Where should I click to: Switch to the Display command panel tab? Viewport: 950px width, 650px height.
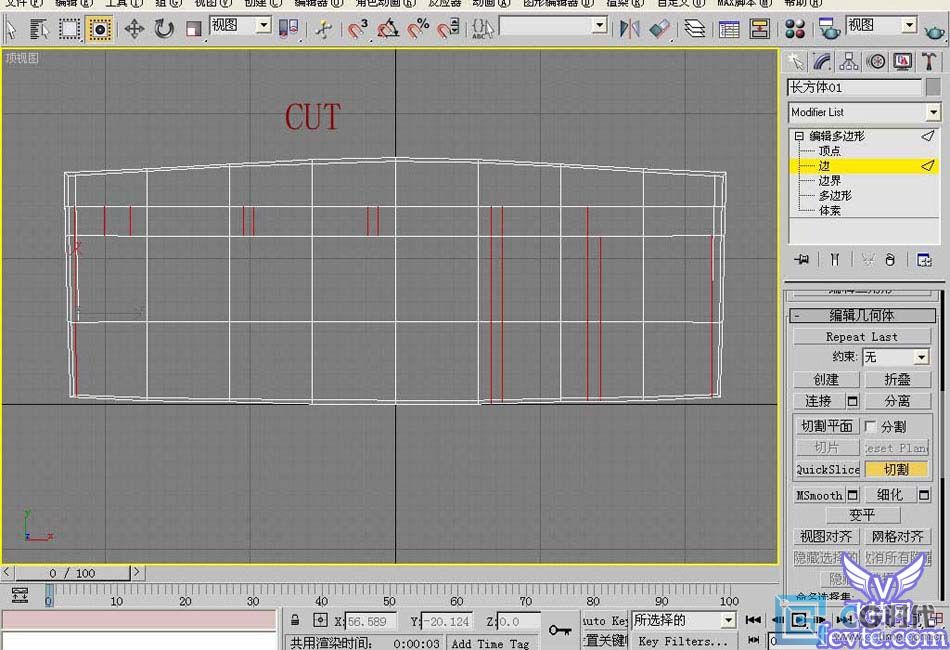click(903, 61)
